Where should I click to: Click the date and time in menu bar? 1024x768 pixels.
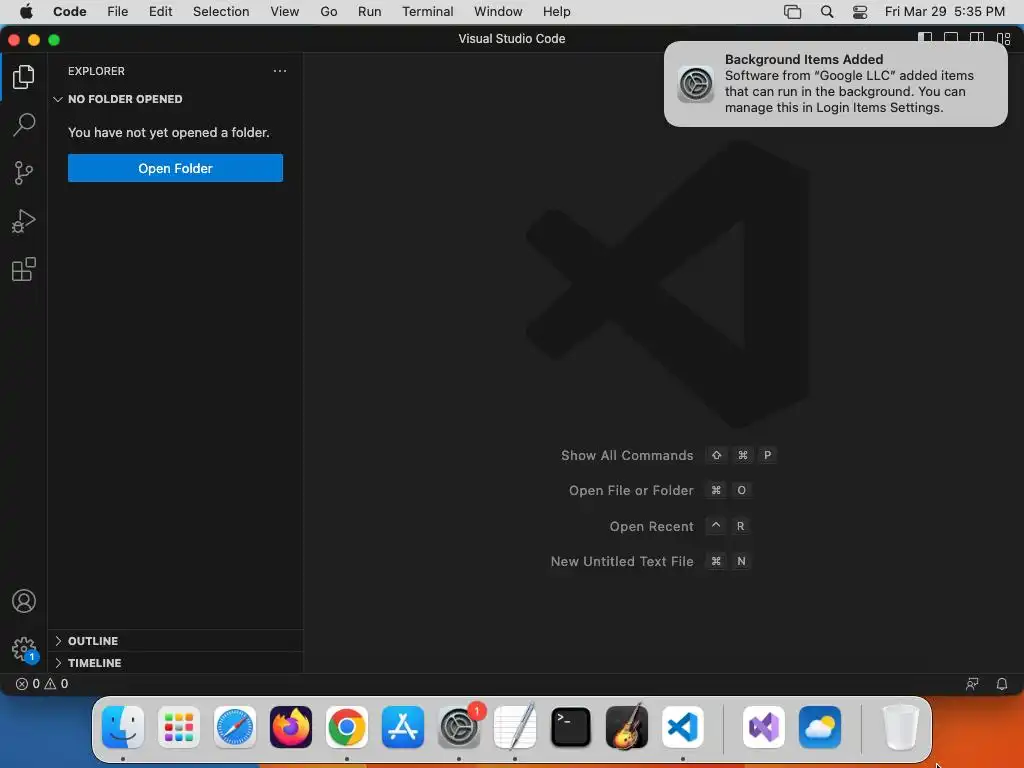click(x=944, y=12)
